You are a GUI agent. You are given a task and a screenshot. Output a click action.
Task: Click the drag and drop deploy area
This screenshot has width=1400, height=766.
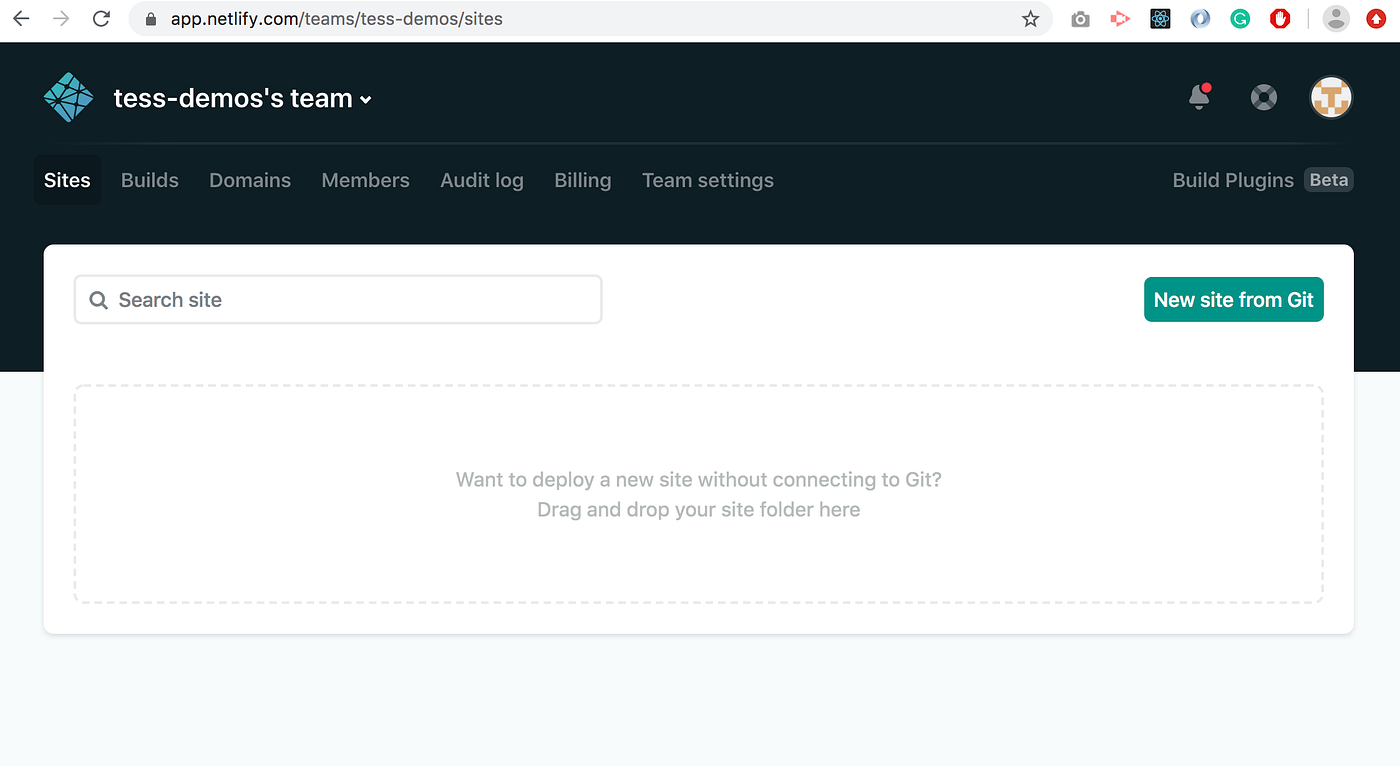point(699,494)
